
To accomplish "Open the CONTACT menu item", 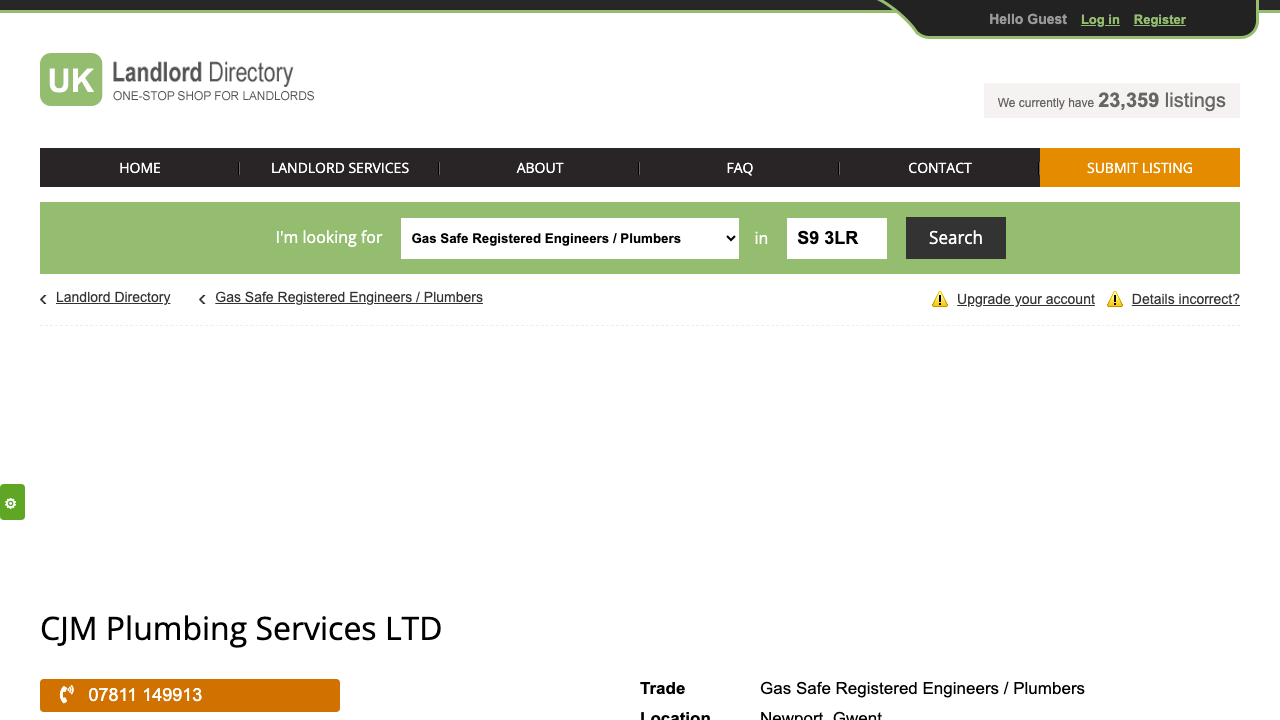I will pyautogui.click(x=939, y=167).
